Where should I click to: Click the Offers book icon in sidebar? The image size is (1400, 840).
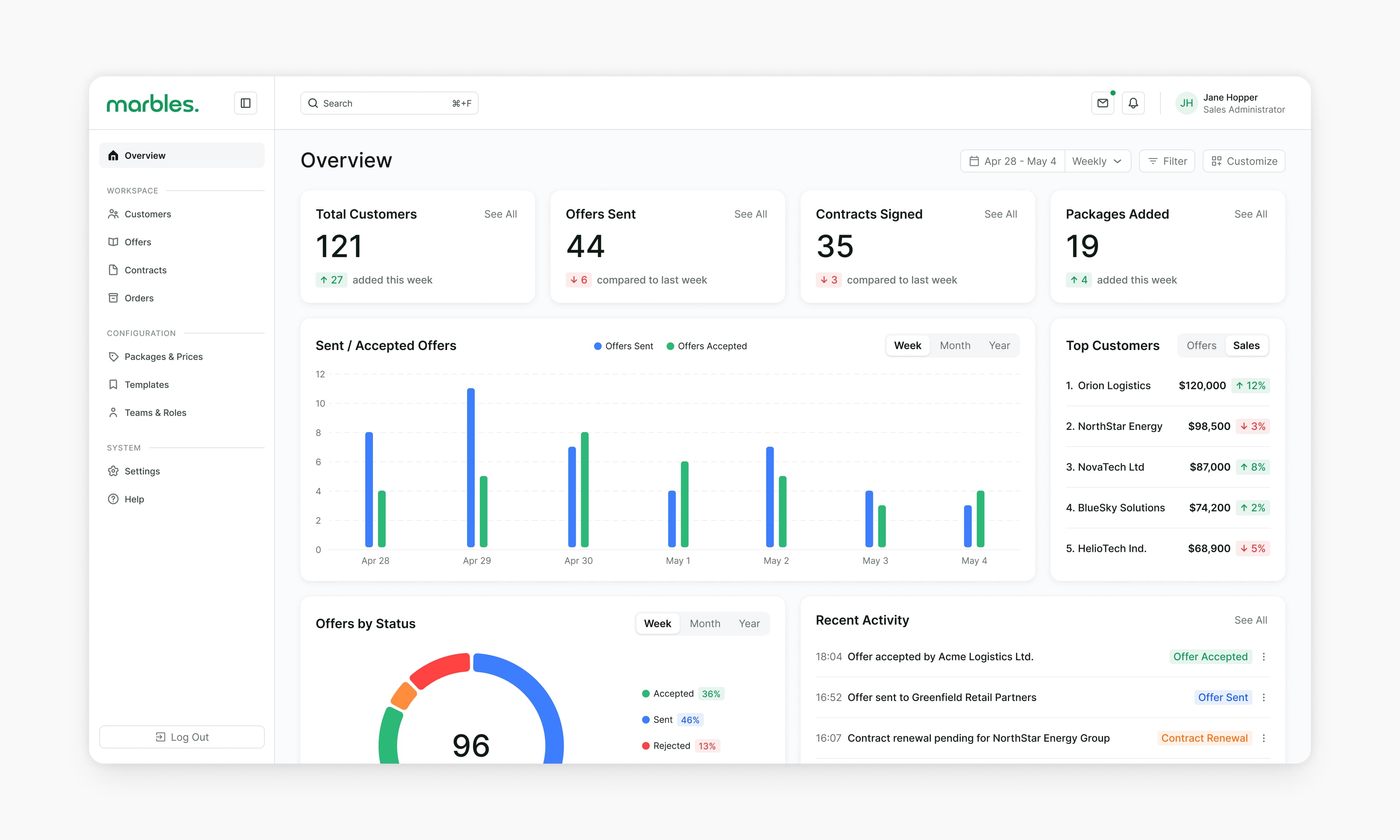tap(113, 242)
